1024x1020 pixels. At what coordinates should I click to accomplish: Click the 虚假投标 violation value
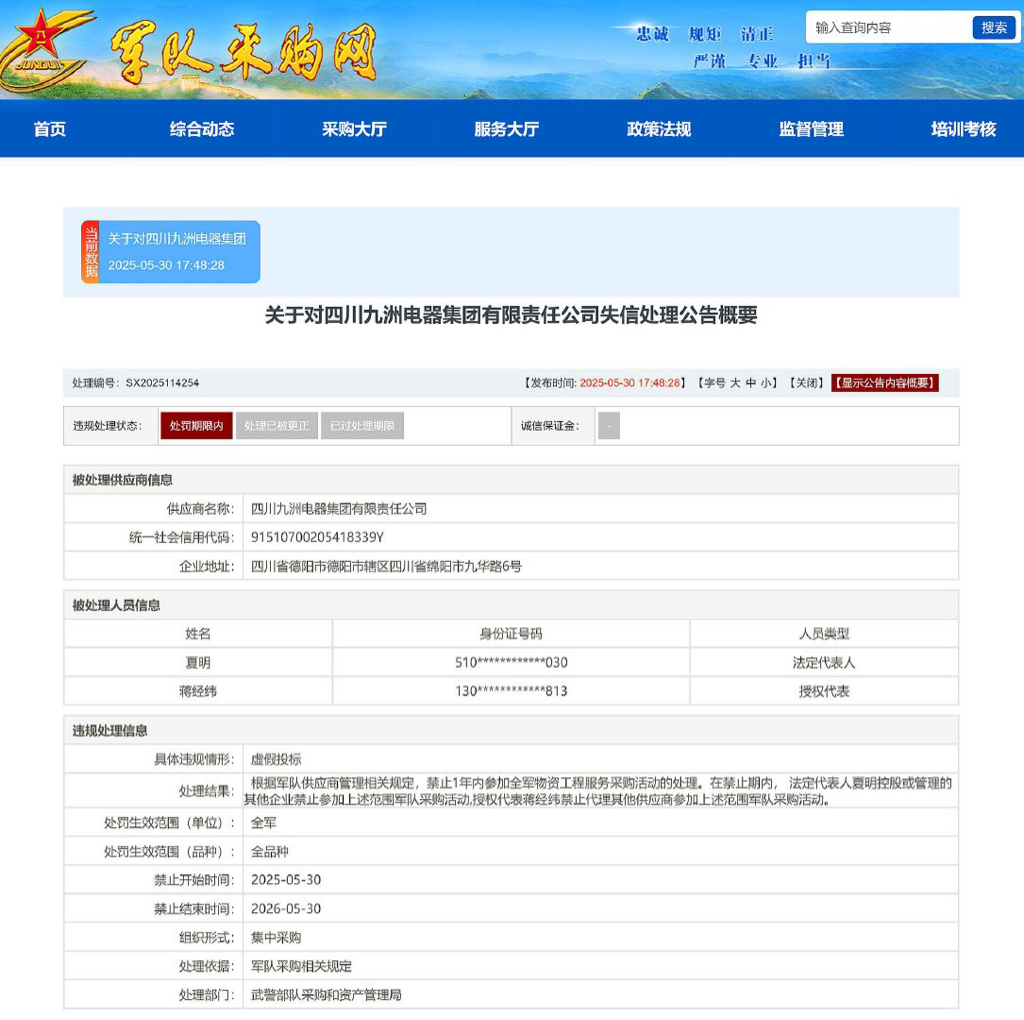coord(276,759)
